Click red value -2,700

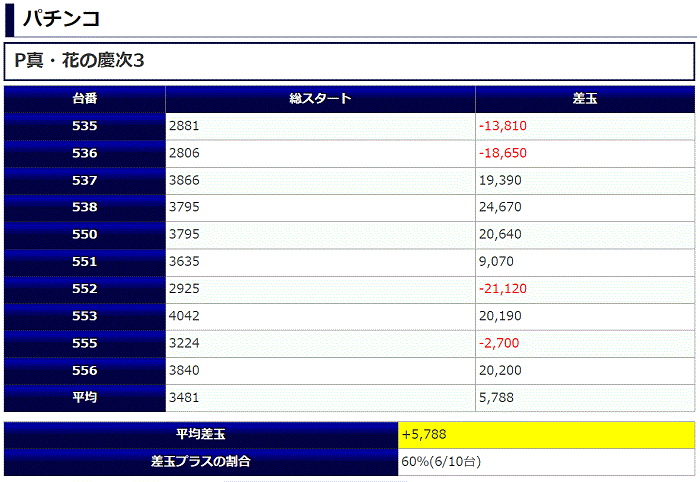pos(499,343)
